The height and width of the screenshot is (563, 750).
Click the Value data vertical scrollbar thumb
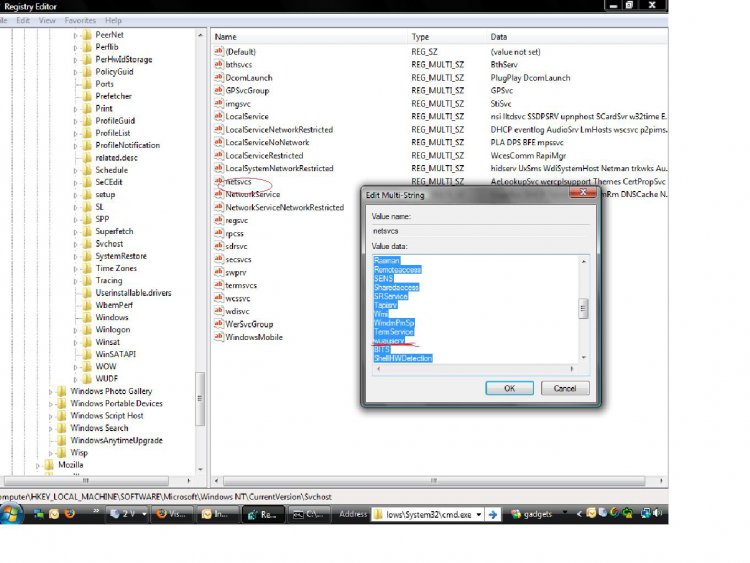tap(583, 309)
